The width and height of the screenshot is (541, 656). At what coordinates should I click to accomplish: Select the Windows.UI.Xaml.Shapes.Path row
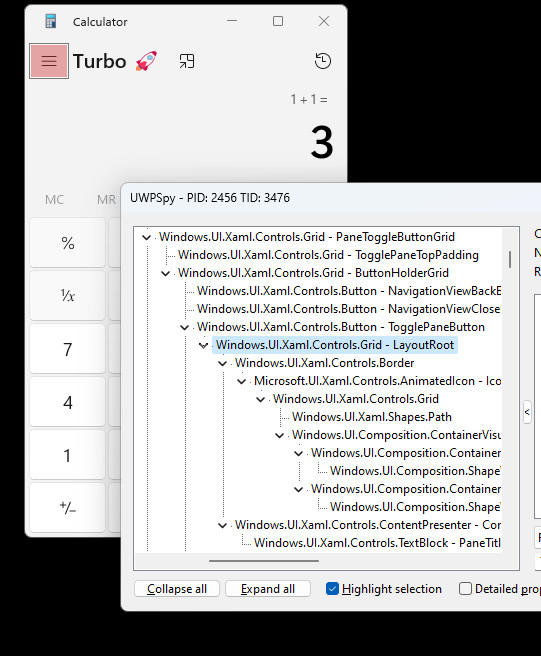(372, 417)
